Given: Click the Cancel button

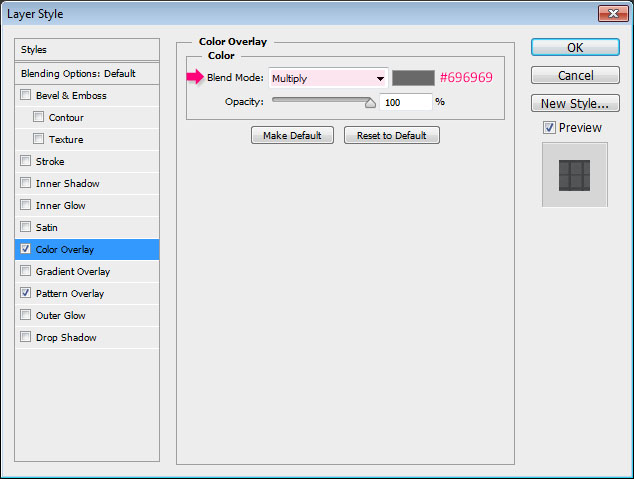Looking at the screenshot, I should (575, 75).
